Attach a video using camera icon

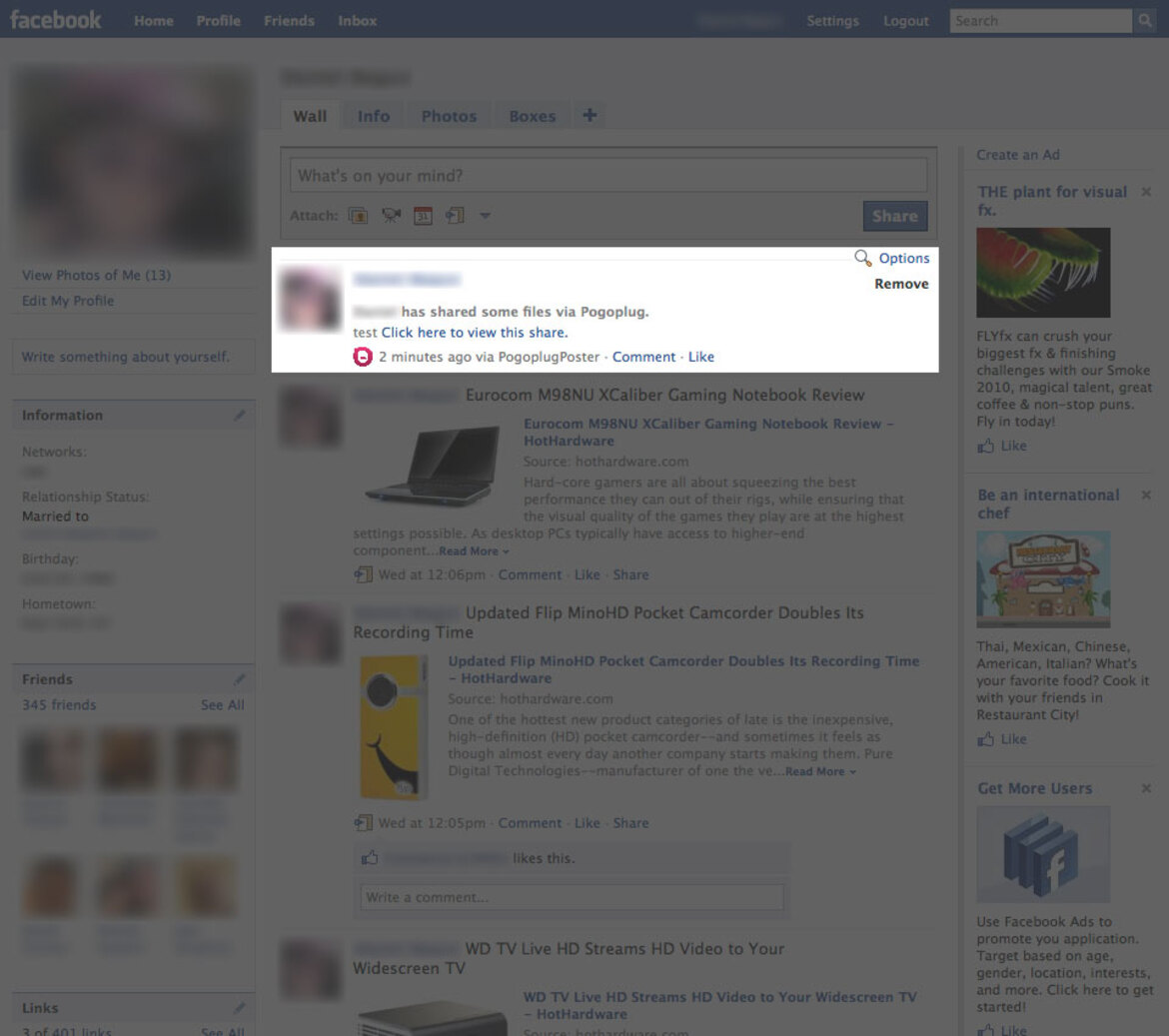point(391,216)
